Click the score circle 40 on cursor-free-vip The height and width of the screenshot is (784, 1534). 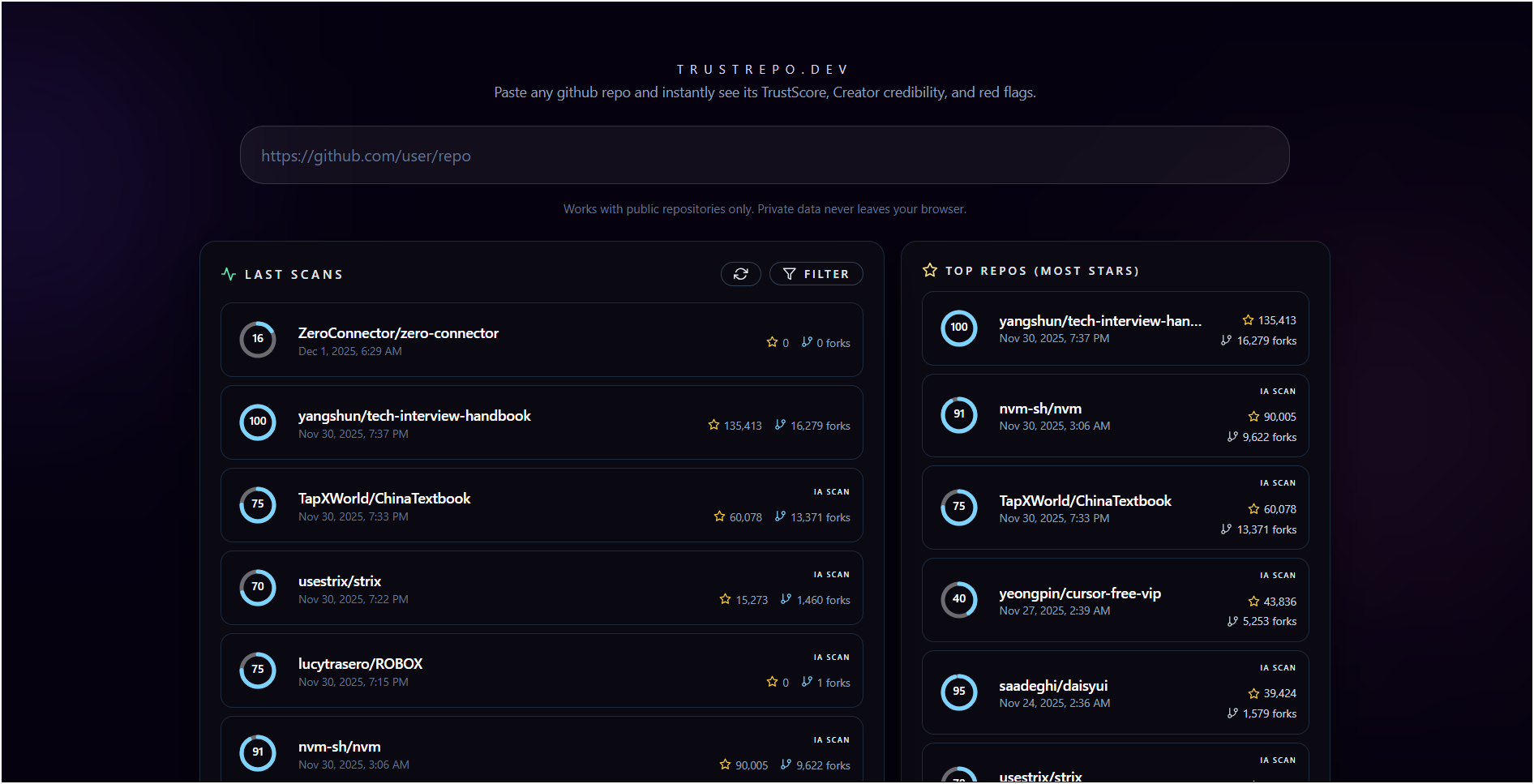(959, 600)
